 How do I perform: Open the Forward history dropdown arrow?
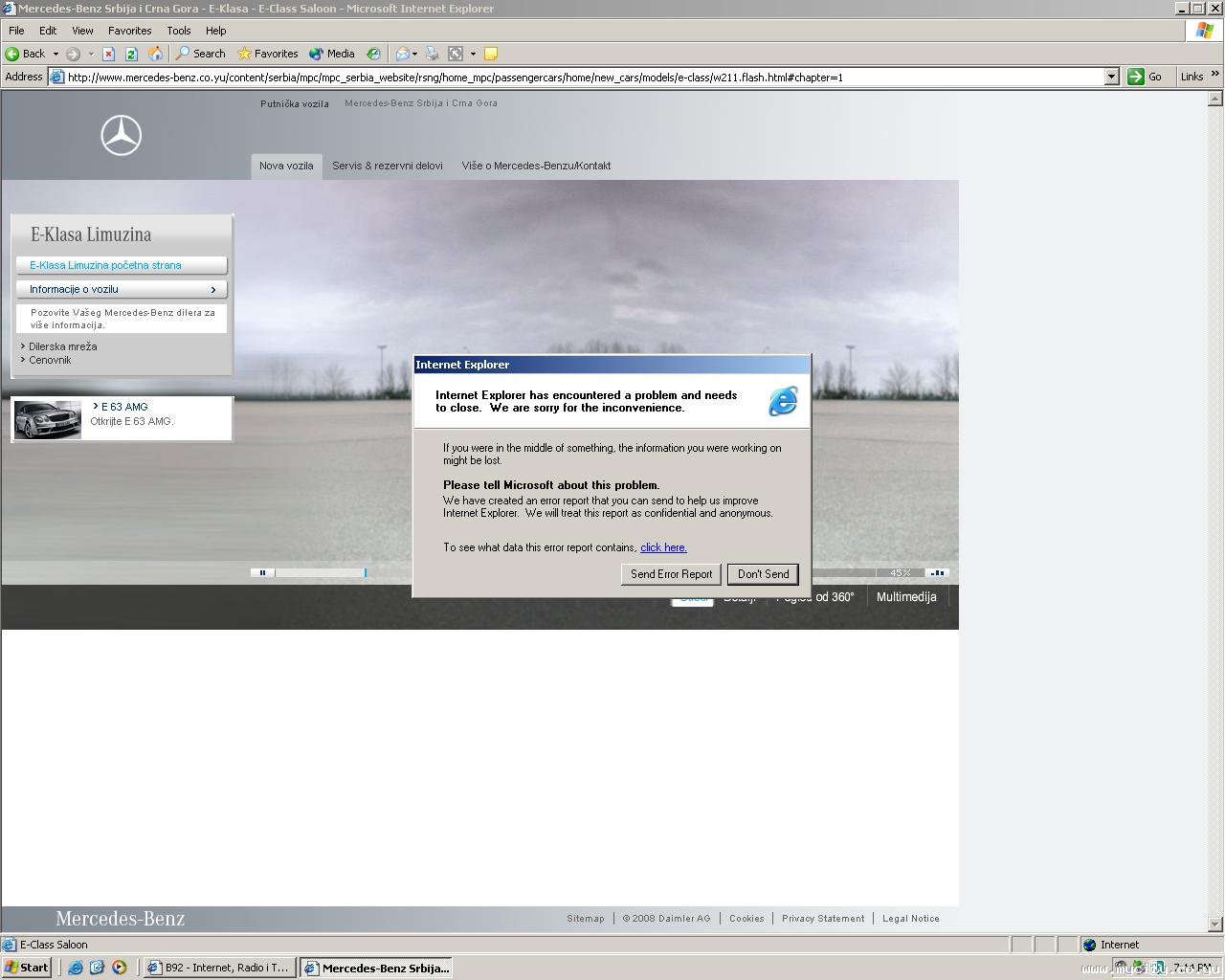91,54
